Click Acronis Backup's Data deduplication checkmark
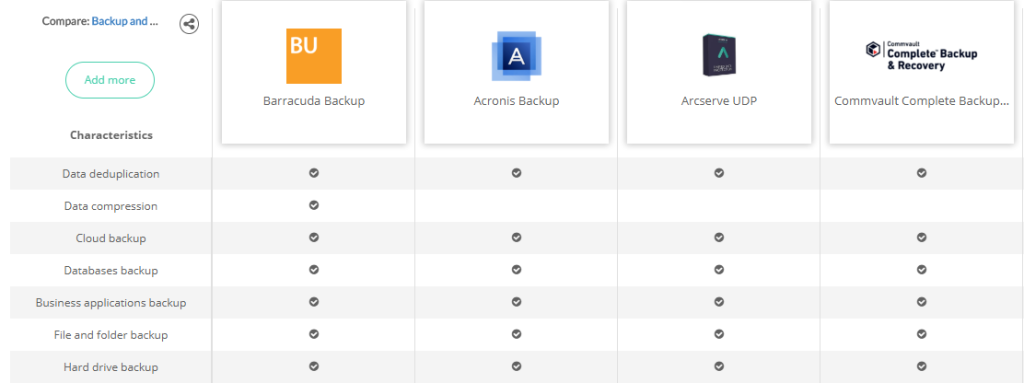1024x383 pixels. [517, 173]
